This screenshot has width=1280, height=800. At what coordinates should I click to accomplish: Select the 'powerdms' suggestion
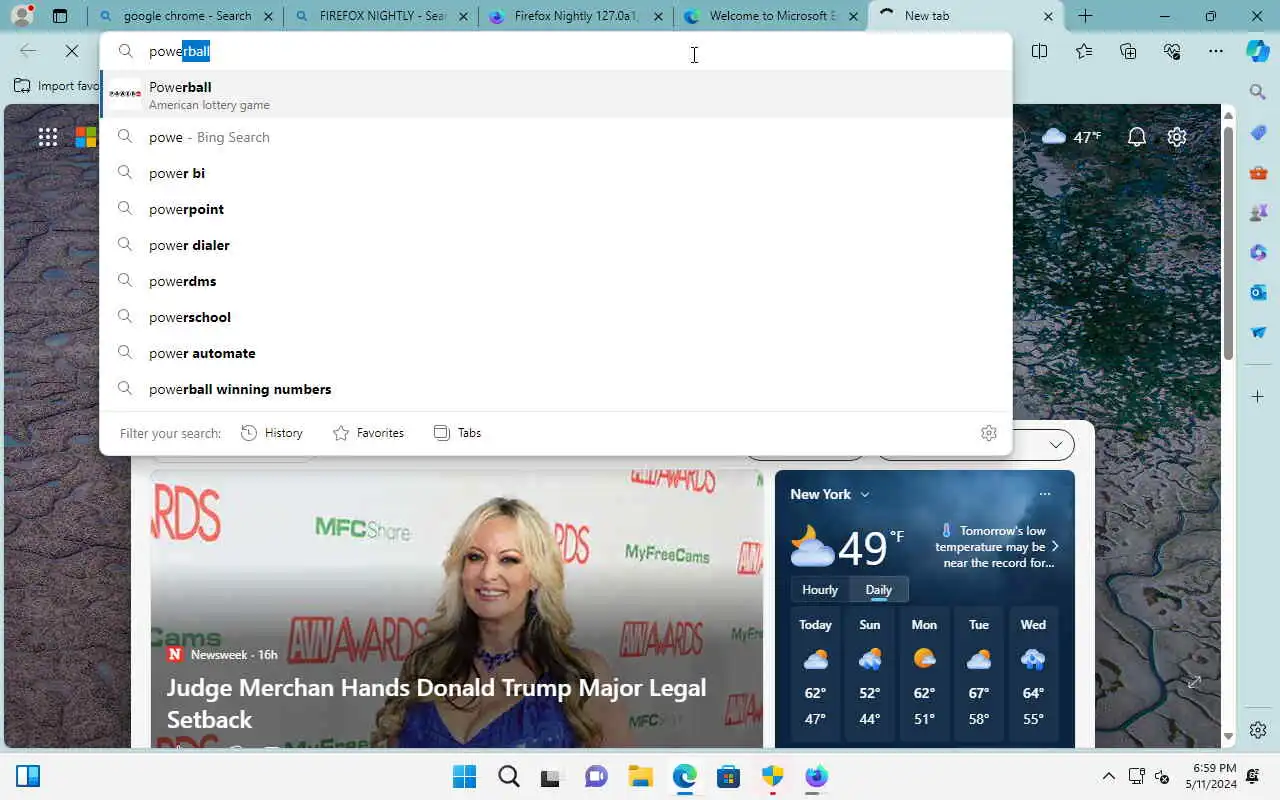coord(556,281)
